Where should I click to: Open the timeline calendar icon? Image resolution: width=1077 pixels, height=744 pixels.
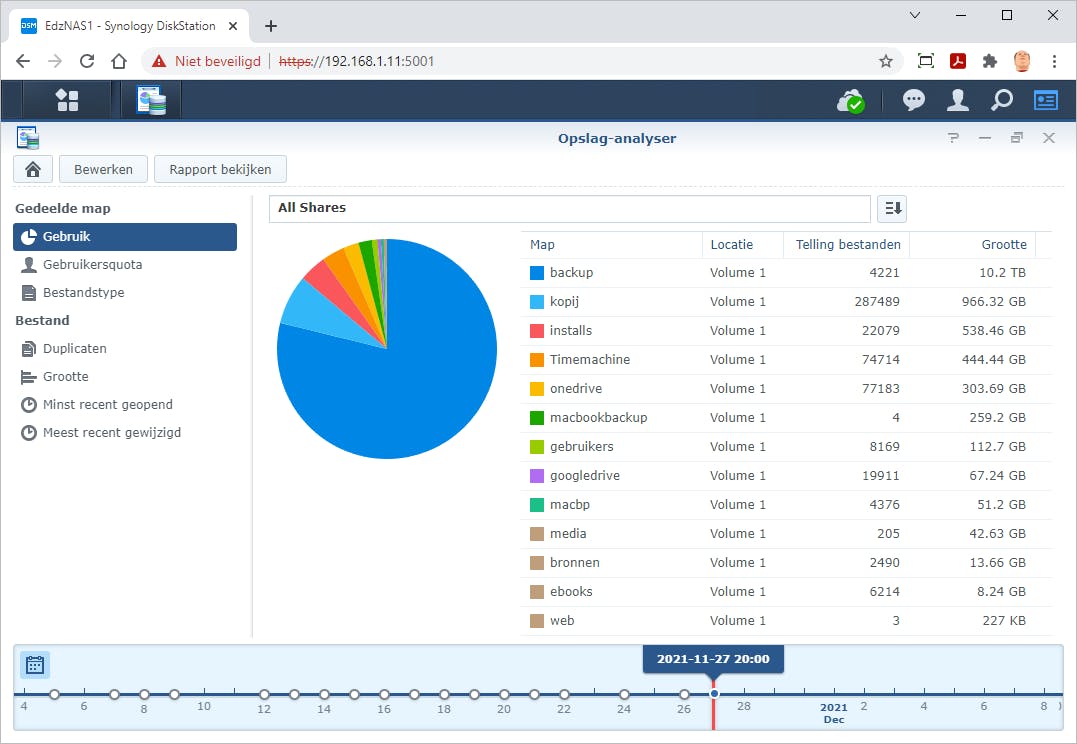35,664
